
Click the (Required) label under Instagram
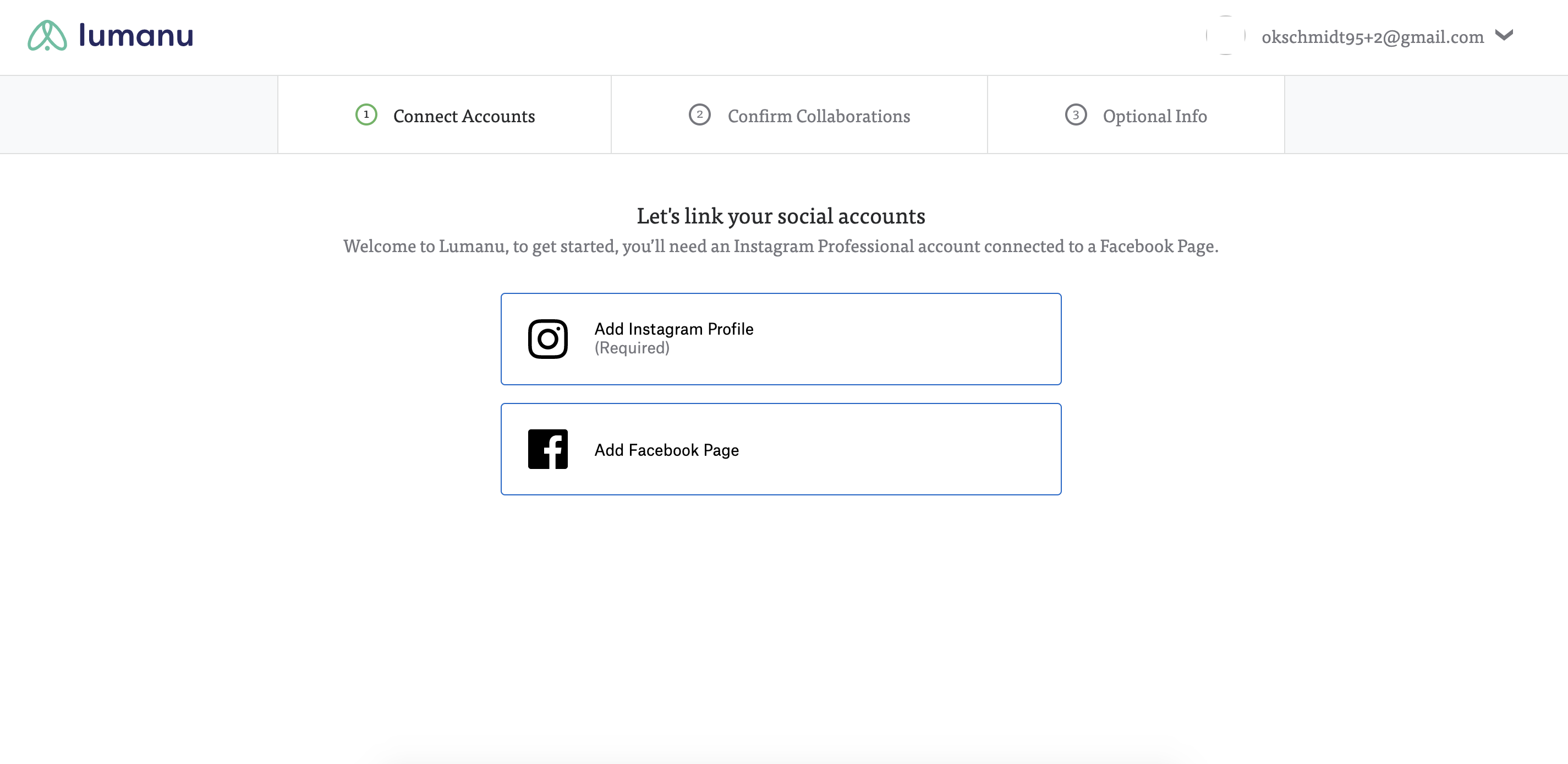[632, 348]
